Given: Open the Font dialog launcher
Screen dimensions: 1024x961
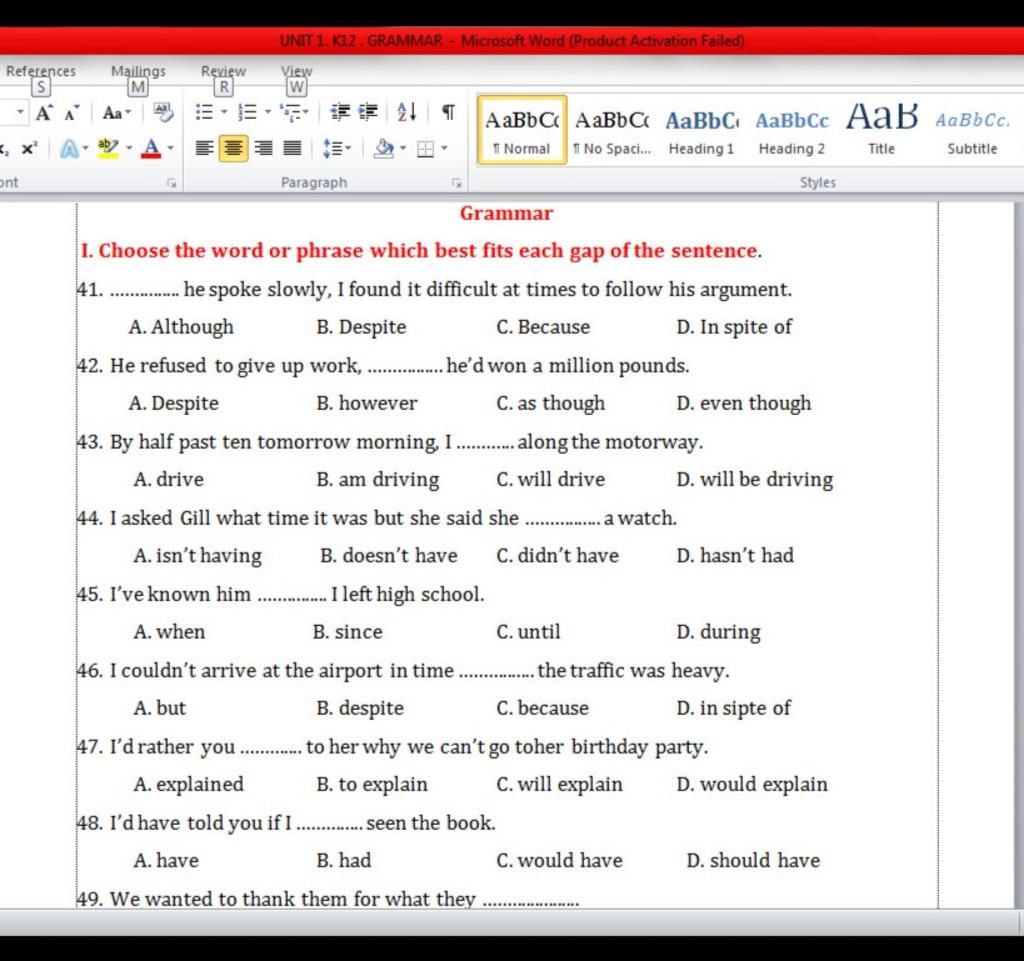Looking at the screenshot, I should coord(172,183).
